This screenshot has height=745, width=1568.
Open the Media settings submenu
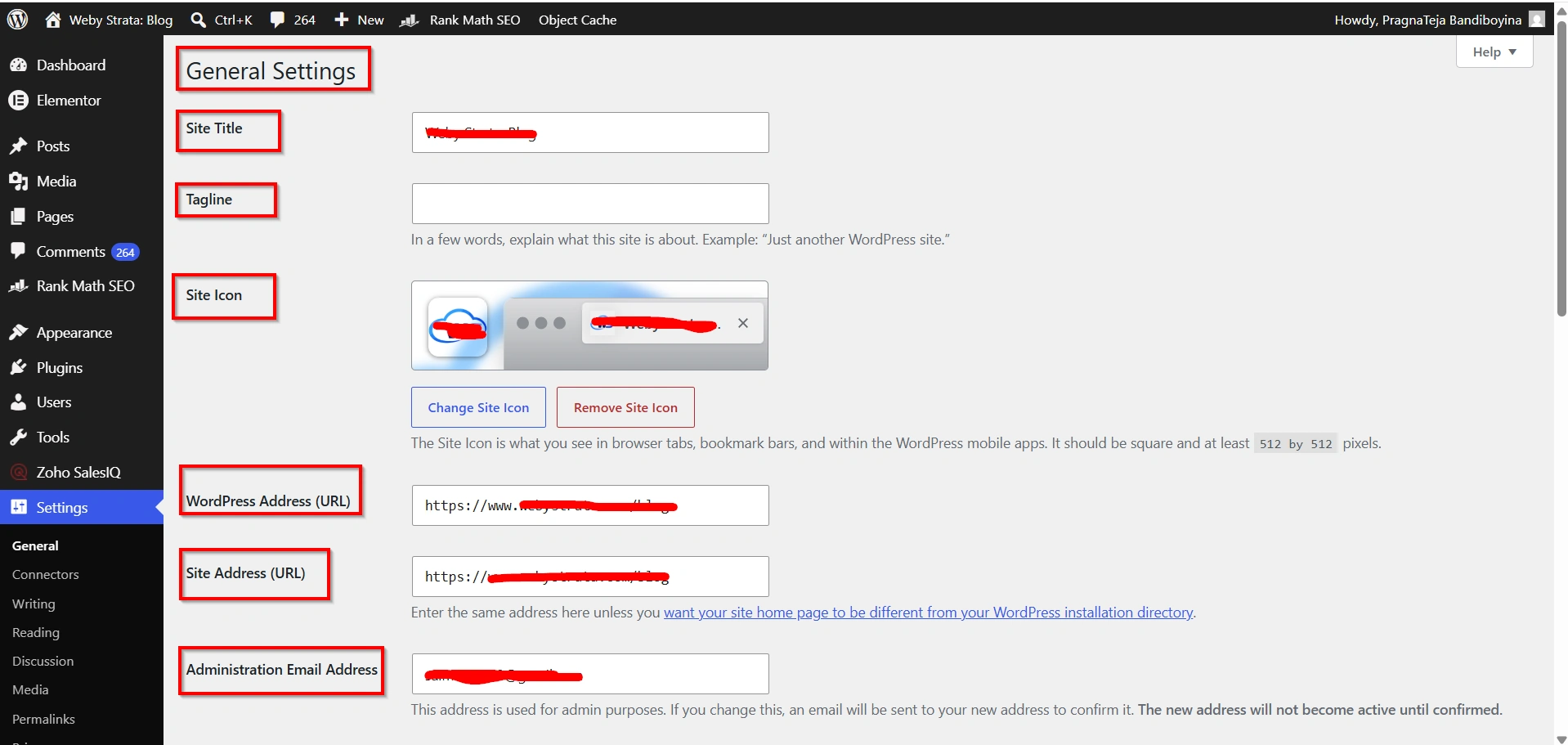(x=30, y=689)
